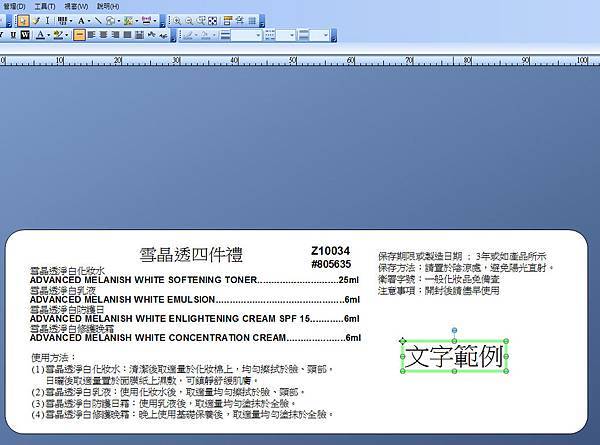This screenshot has width=600, height=445.
Task: Click the text #805635
Action: (x=331, y=264)
